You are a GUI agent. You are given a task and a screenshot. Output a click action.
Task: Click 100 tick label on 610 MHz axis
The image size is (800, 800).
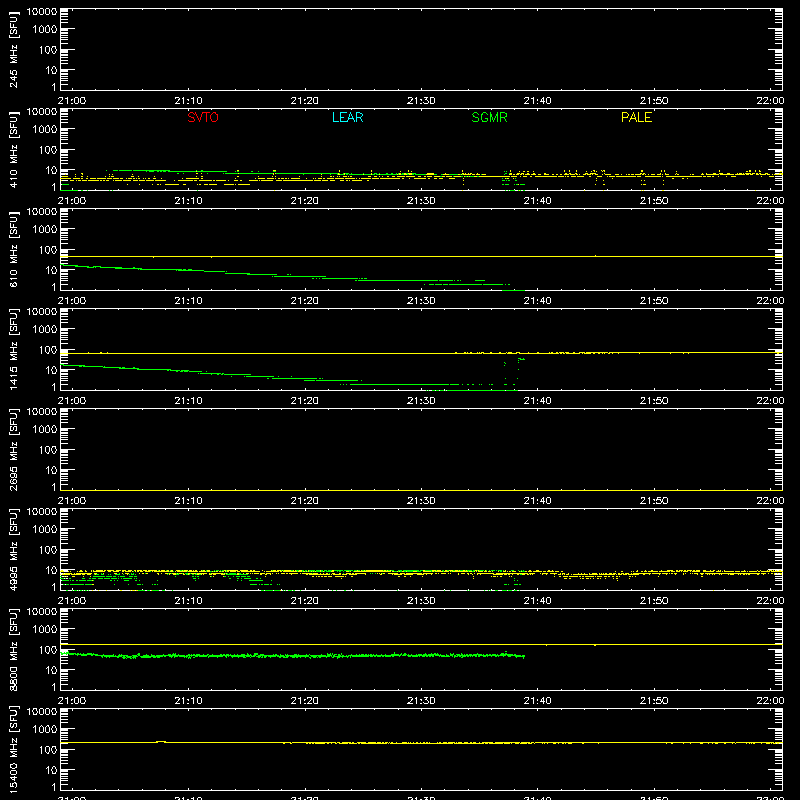point(48,250)
